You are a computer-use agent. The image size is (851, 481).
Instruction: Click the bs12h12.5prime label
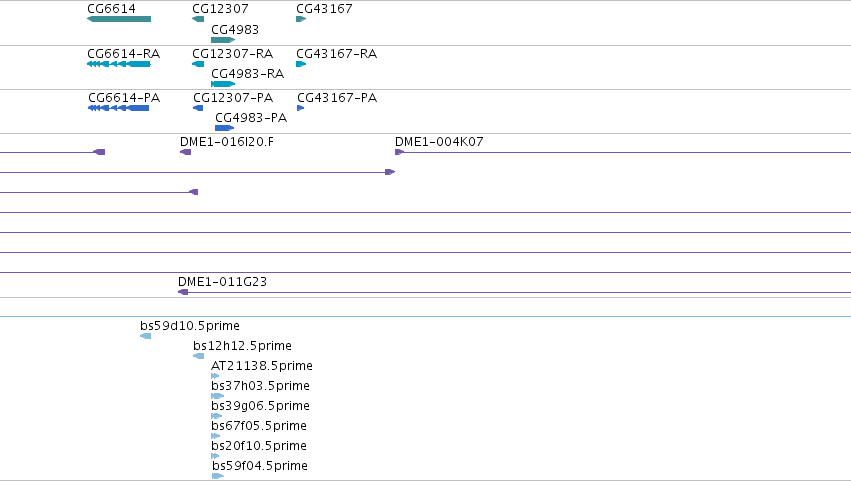pos(243,346)
